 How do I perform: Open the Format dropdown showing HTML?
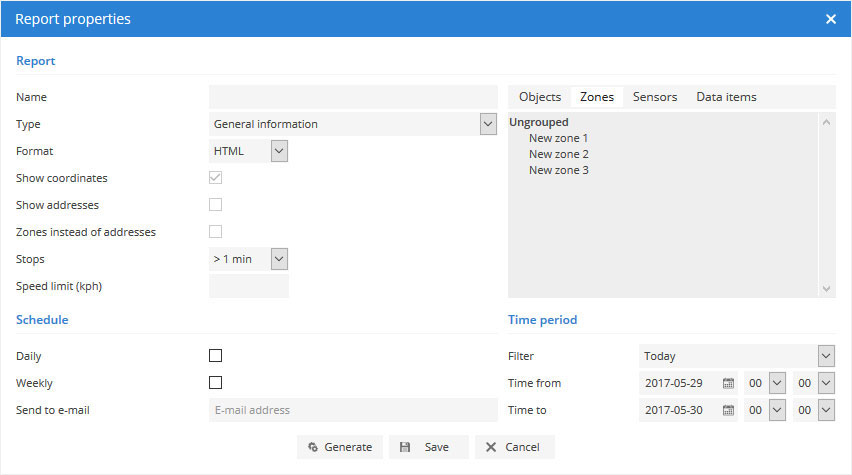point(279,151)
